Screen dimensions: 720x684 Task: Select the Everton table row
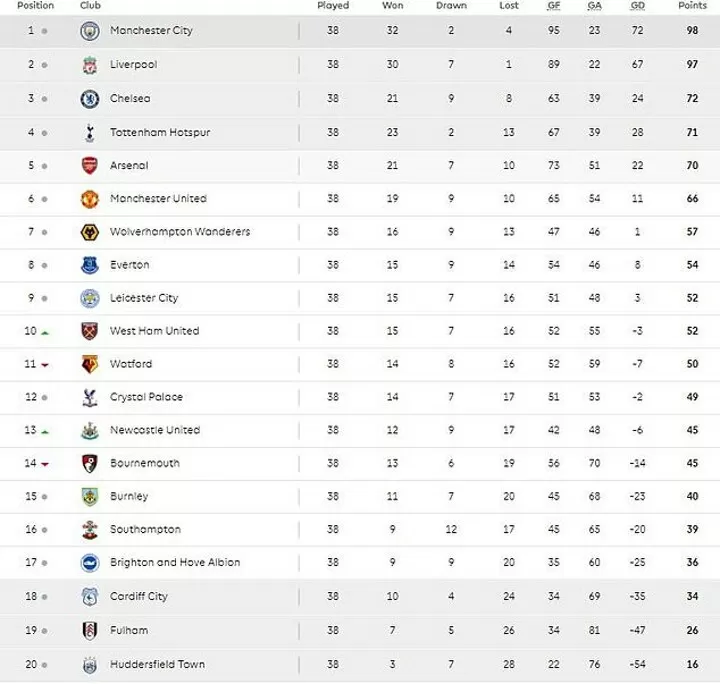(x=360, y=265)
